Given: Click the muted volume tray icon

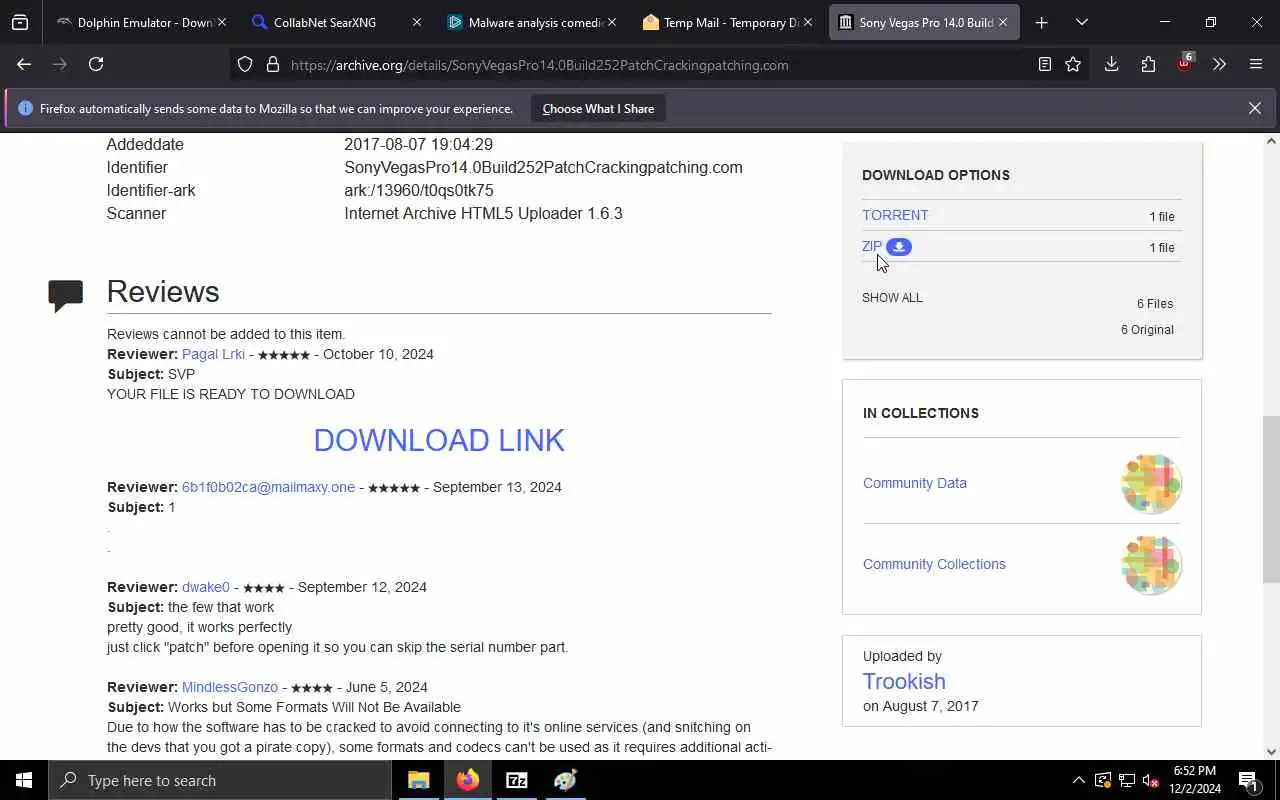Looking at the screenshot, I should tap(1151, 780).
